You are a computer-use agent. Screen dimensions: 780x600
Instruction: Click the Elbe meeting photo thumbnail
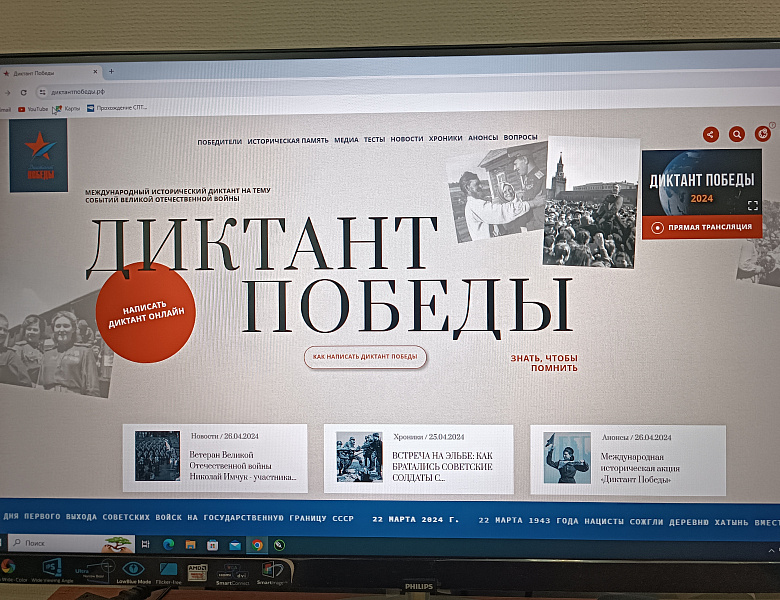[x=359, y=457]
